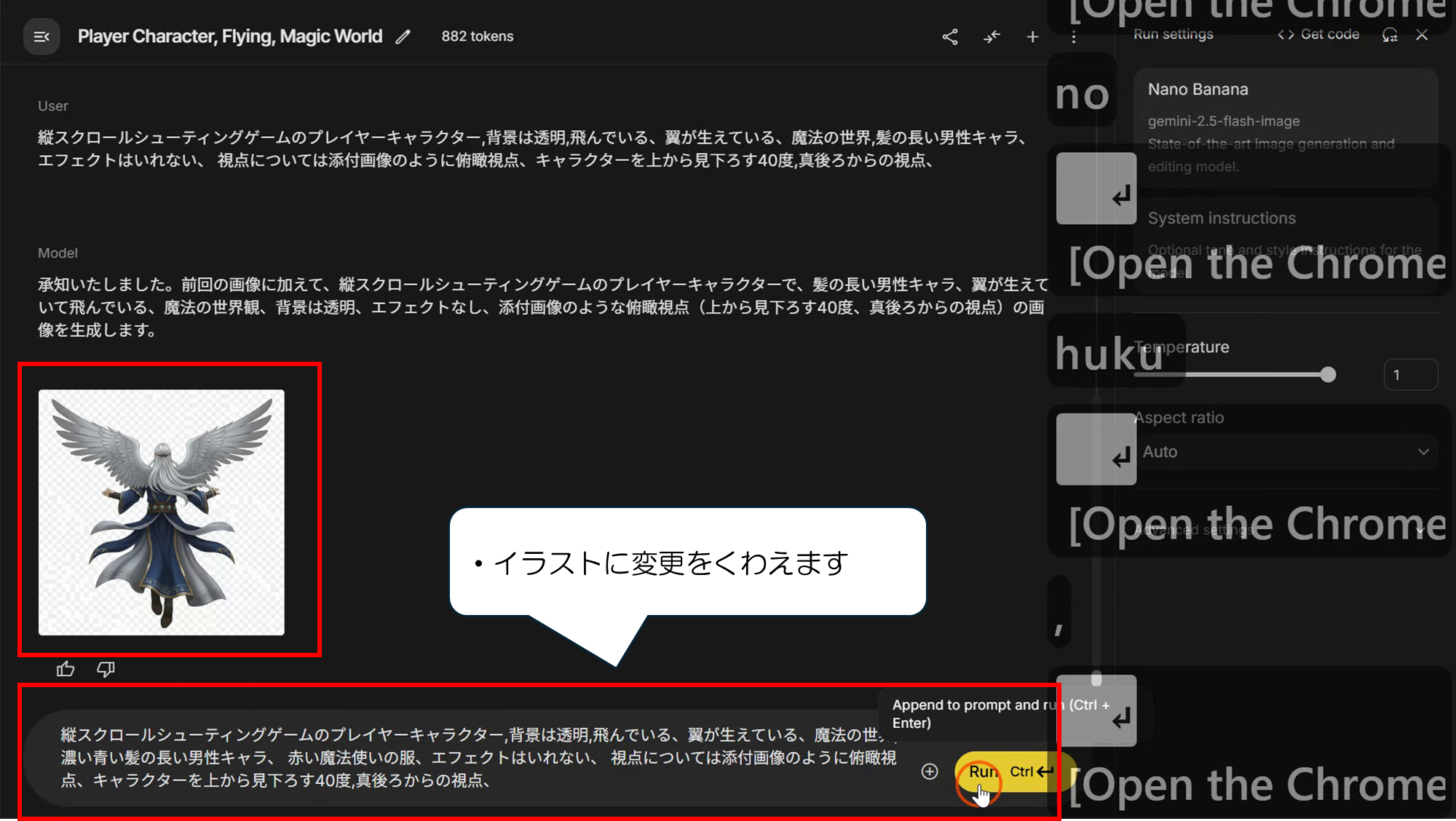Click the "882 tokens" count
1456x821 pixels.
tap(478, 36)
